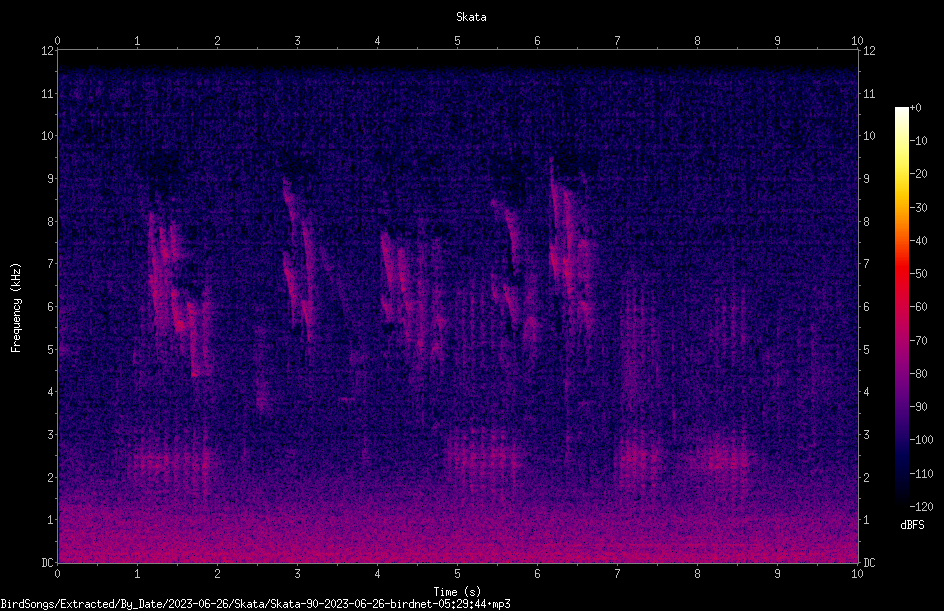Click the spectrogram title "Skata"
This screenshot has width=944, height=611.
coord(471,17)
